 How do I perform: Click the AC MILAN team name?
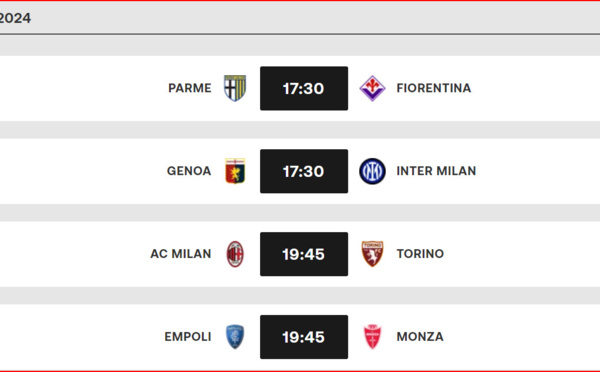click(181, 254)
